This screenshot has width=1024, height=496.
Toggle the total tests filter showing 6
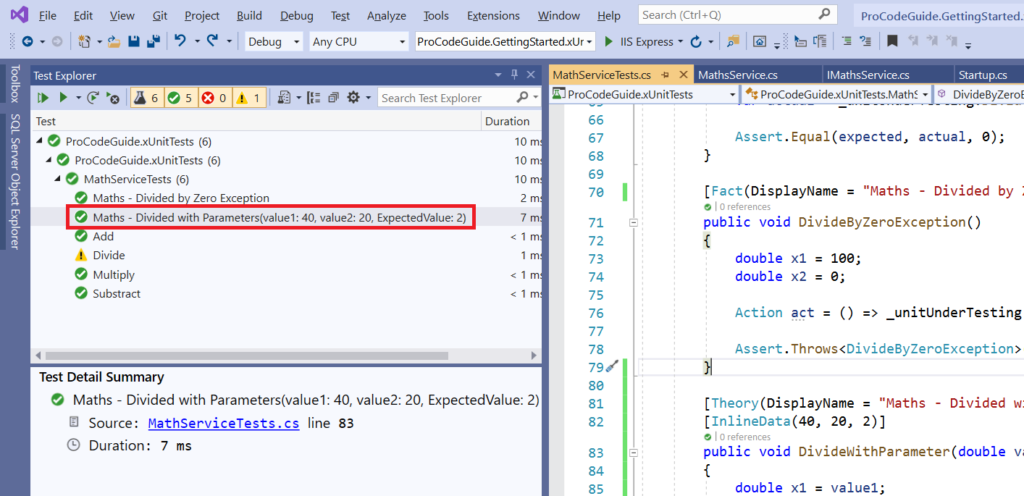coord(146,98)
